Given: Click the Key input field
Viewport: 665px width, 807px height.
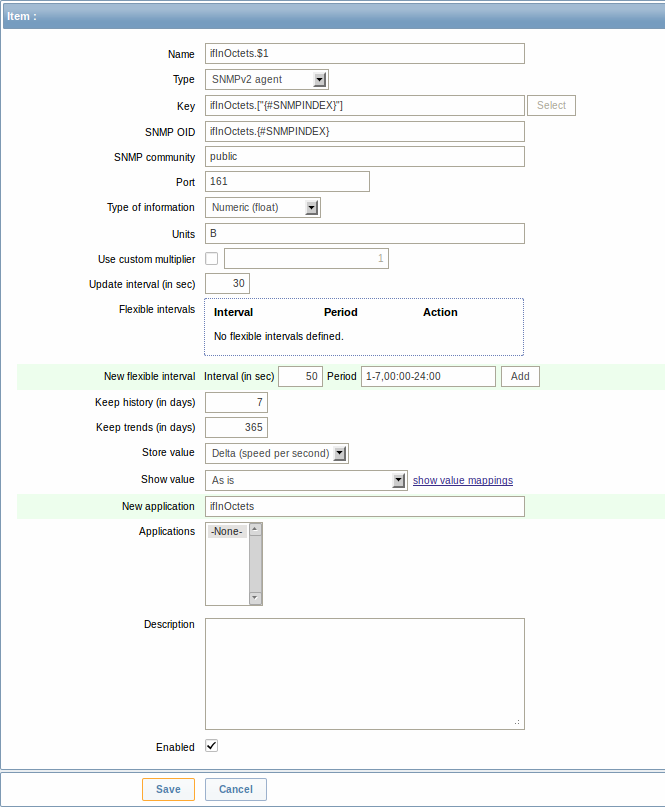Looking at the screenshot, I should click(x=364, y=106).
